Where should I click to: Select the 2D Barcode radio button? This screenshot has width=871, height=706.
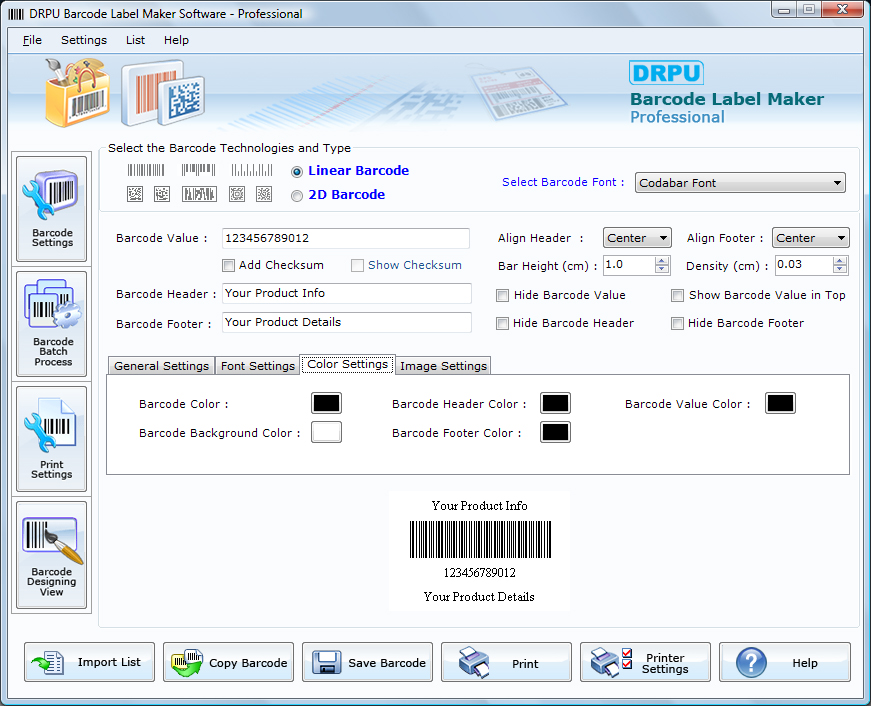296,194
